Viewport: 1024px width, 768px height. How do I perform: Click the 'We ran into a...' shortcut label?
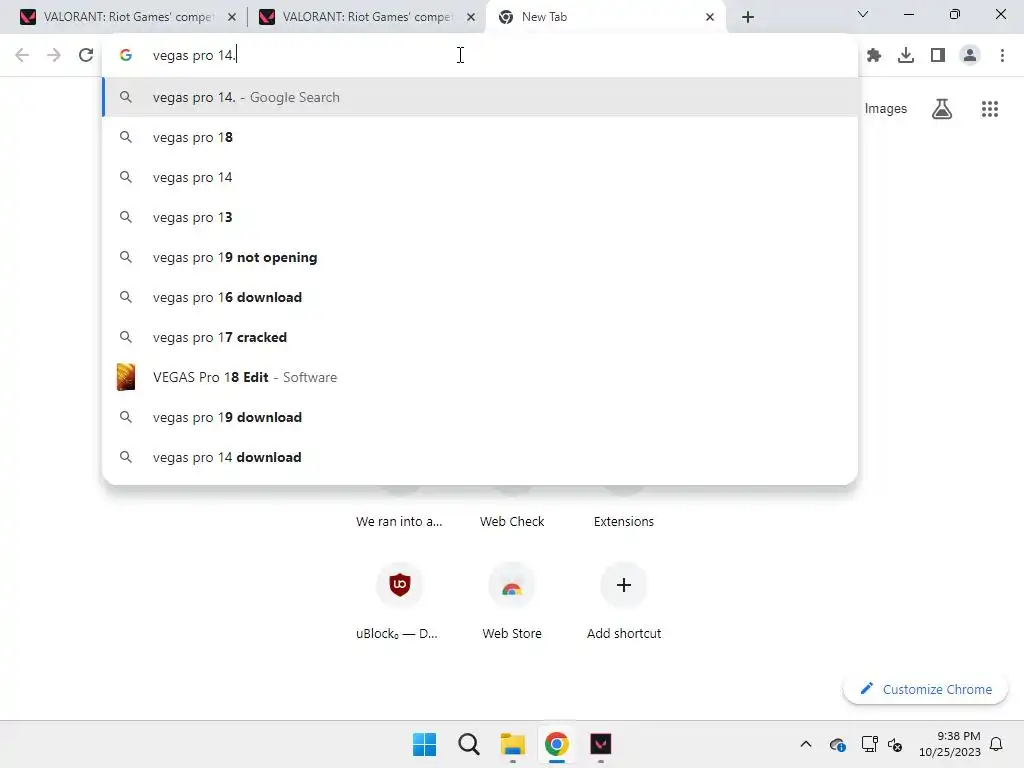(399, 521)
